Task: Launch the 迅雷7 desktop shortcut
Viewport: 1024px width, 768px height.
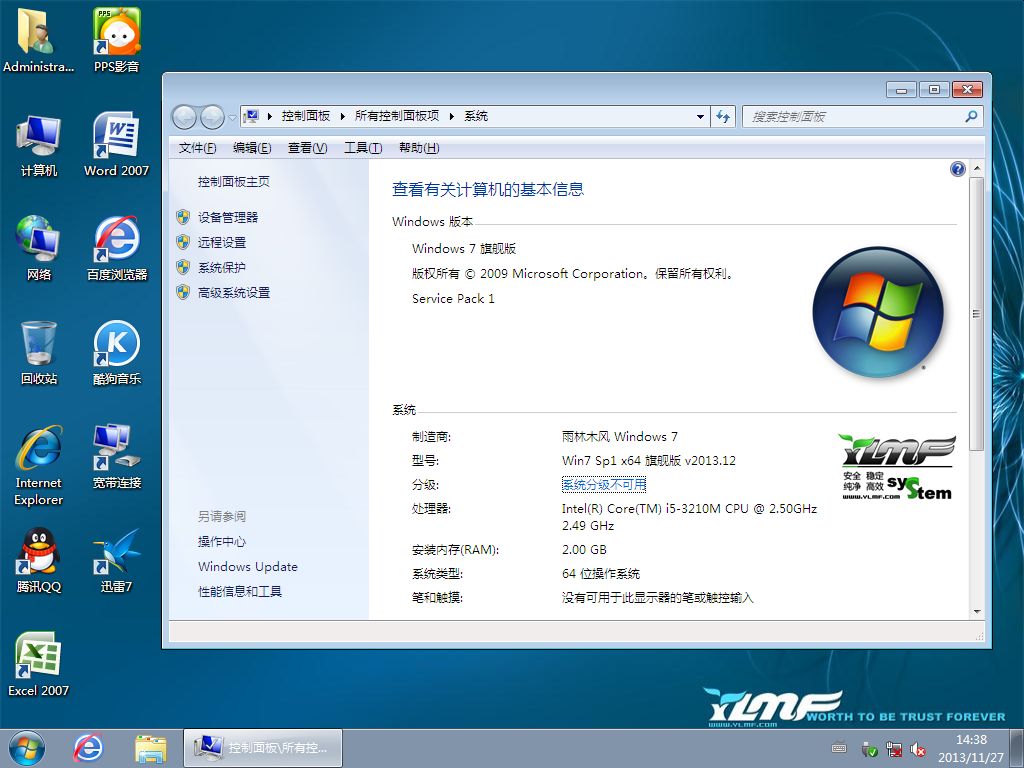Action: tap(116, 560)
